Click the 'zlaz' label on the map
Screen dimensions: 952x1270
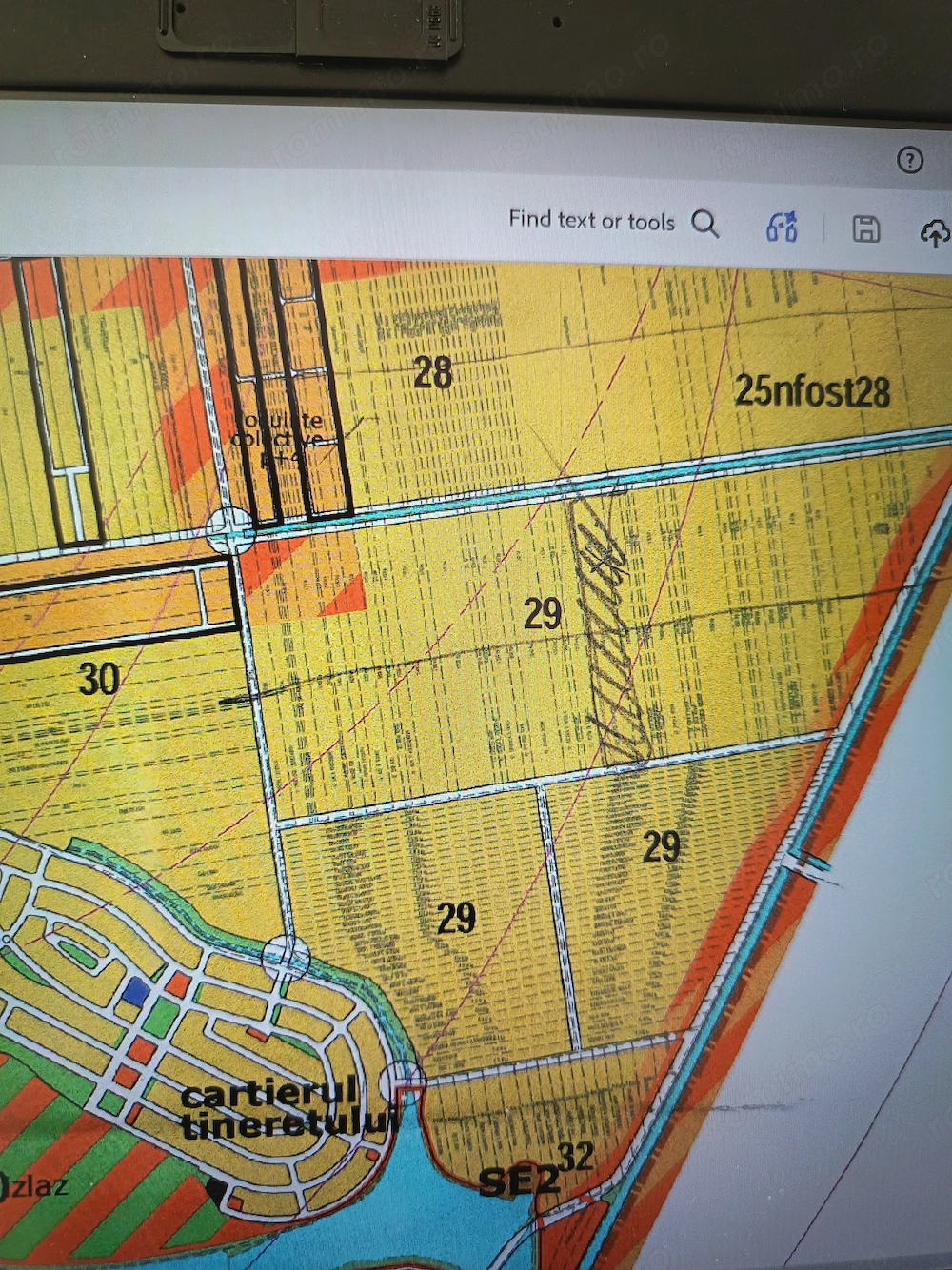point(36,1187)
